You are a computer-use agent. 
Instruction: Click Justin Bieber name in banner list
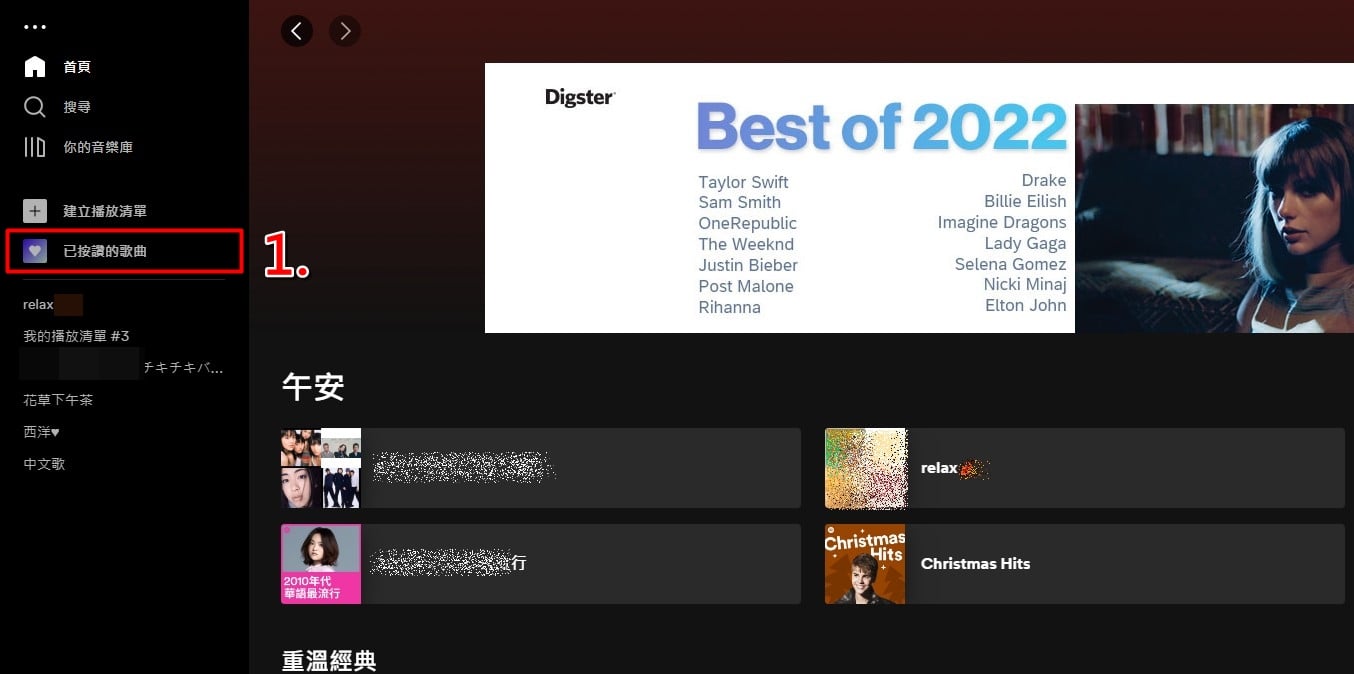pyautogui.click(x=748, y=265)
